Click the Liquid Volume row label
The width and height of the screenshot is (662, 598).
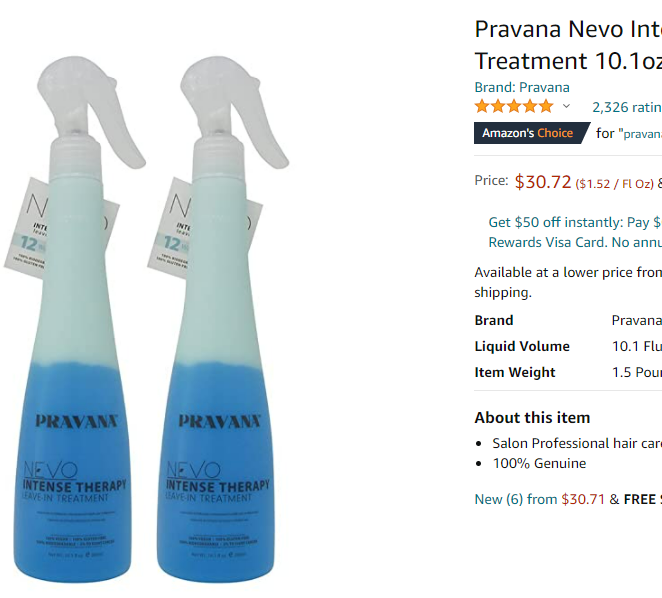(522, 346)
